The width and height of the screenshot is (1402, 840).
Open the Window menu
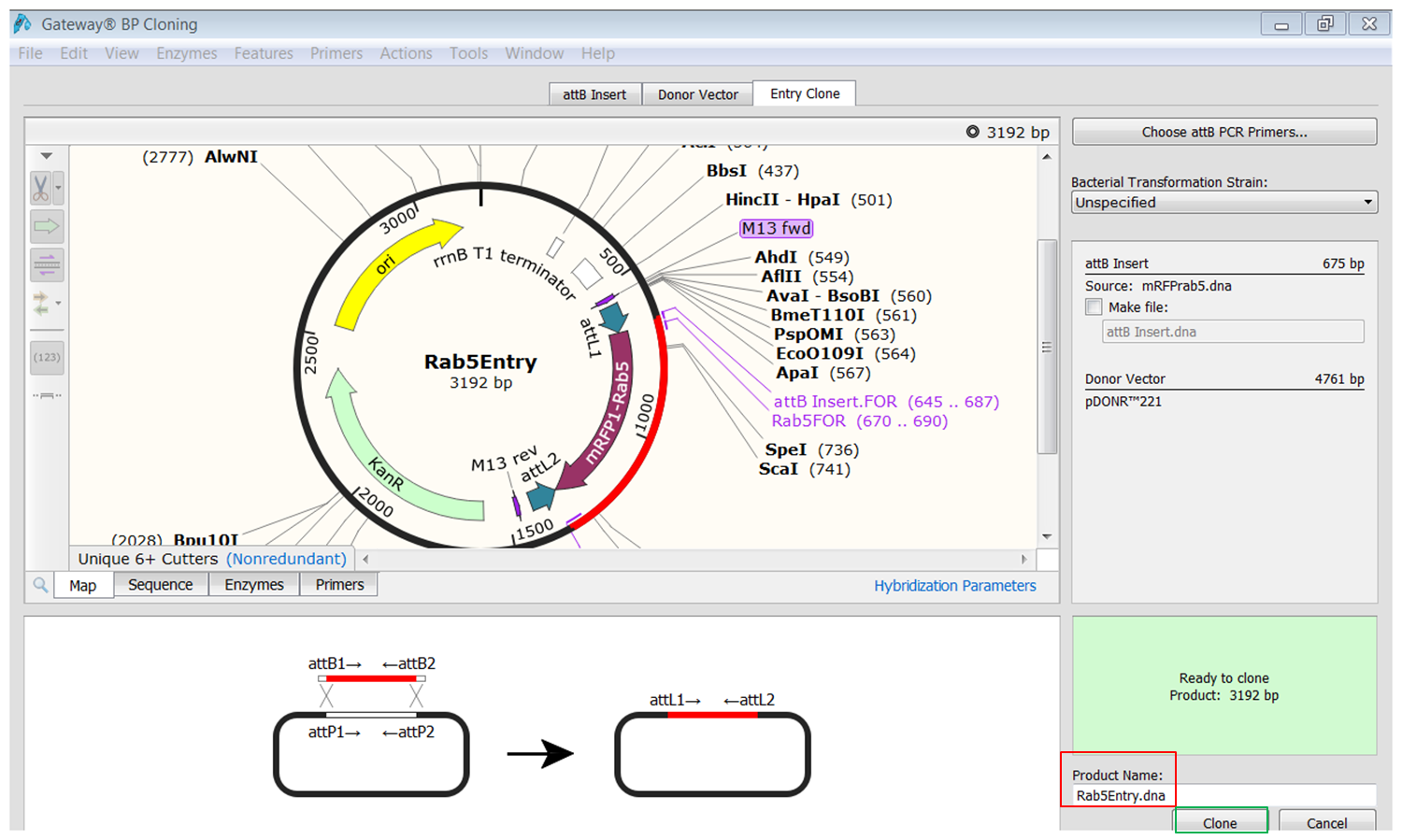click(x=535, y=53)
